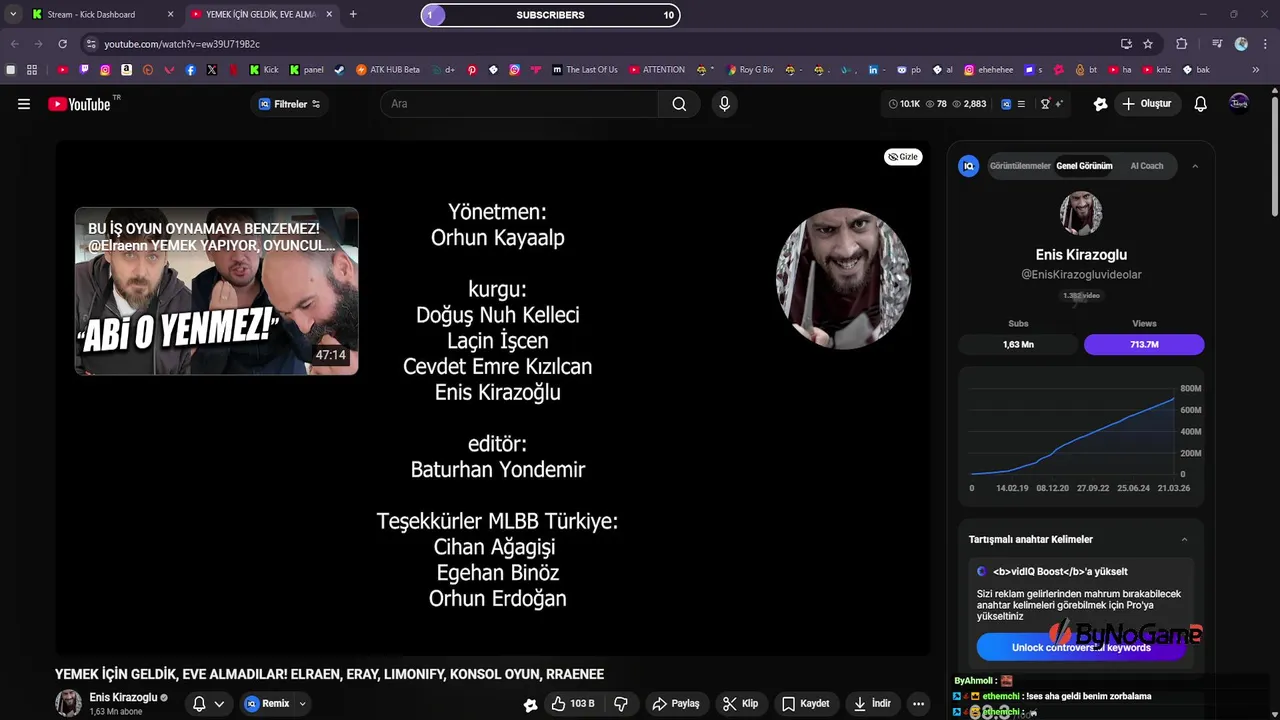The image size is (1280, 720).
Task: Click the vidIQ stats list icon in header
Action: pos(1020,104)
